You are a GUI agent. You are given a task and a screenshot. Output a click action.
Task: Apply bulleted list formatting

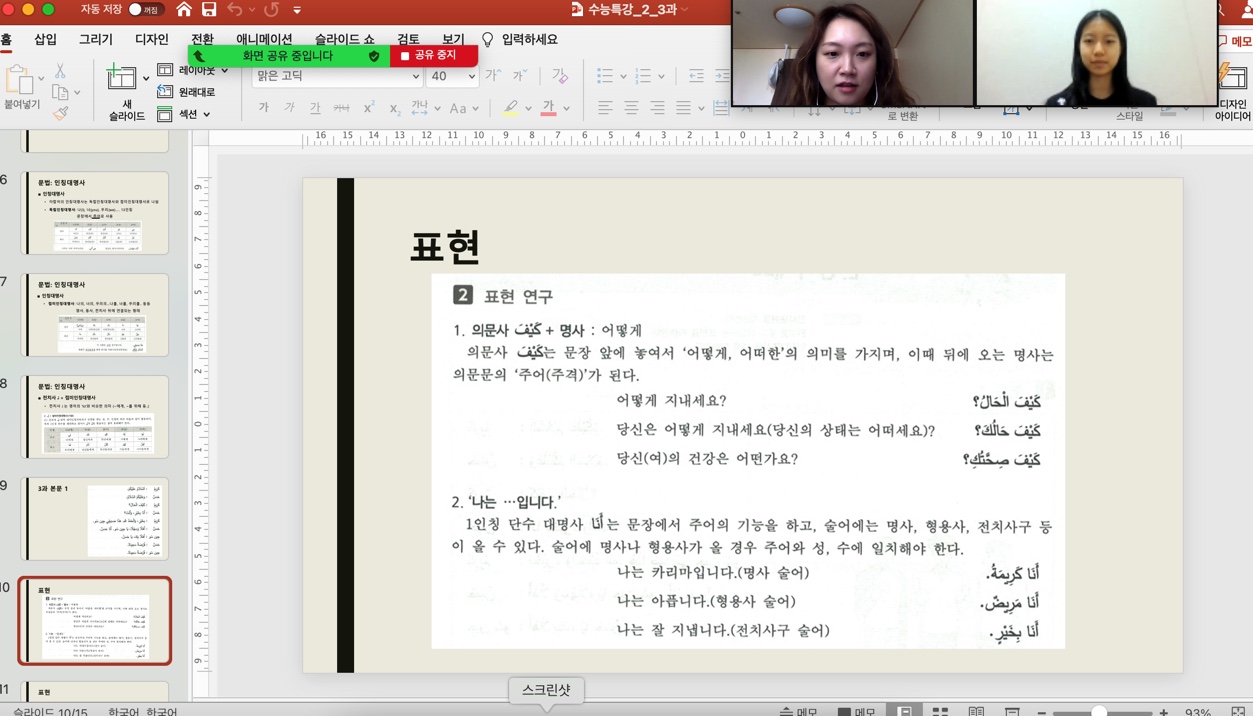pos(605,76)
